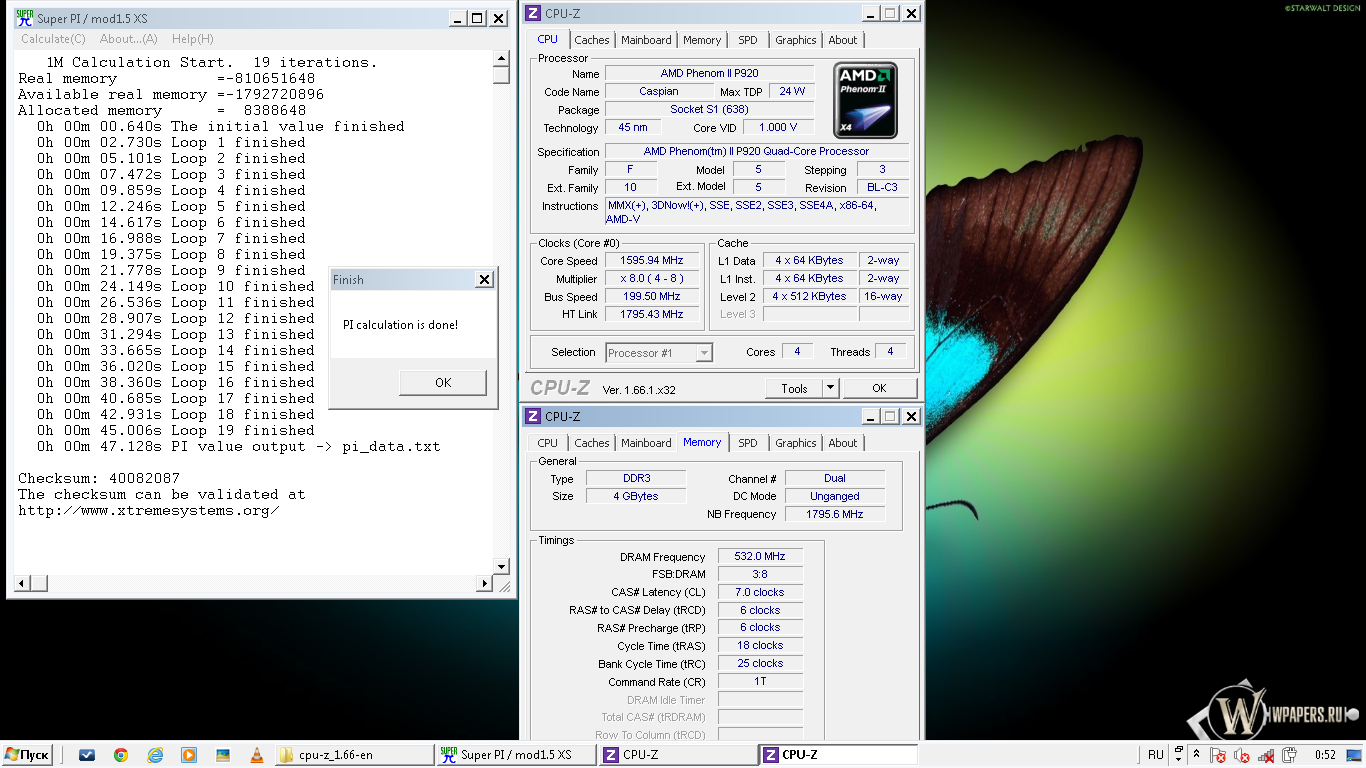Viewport: 1366px width, 768px height.
Task: Click Super PI horizontal scrollbar right arrow
Action: tap(485, 583)
